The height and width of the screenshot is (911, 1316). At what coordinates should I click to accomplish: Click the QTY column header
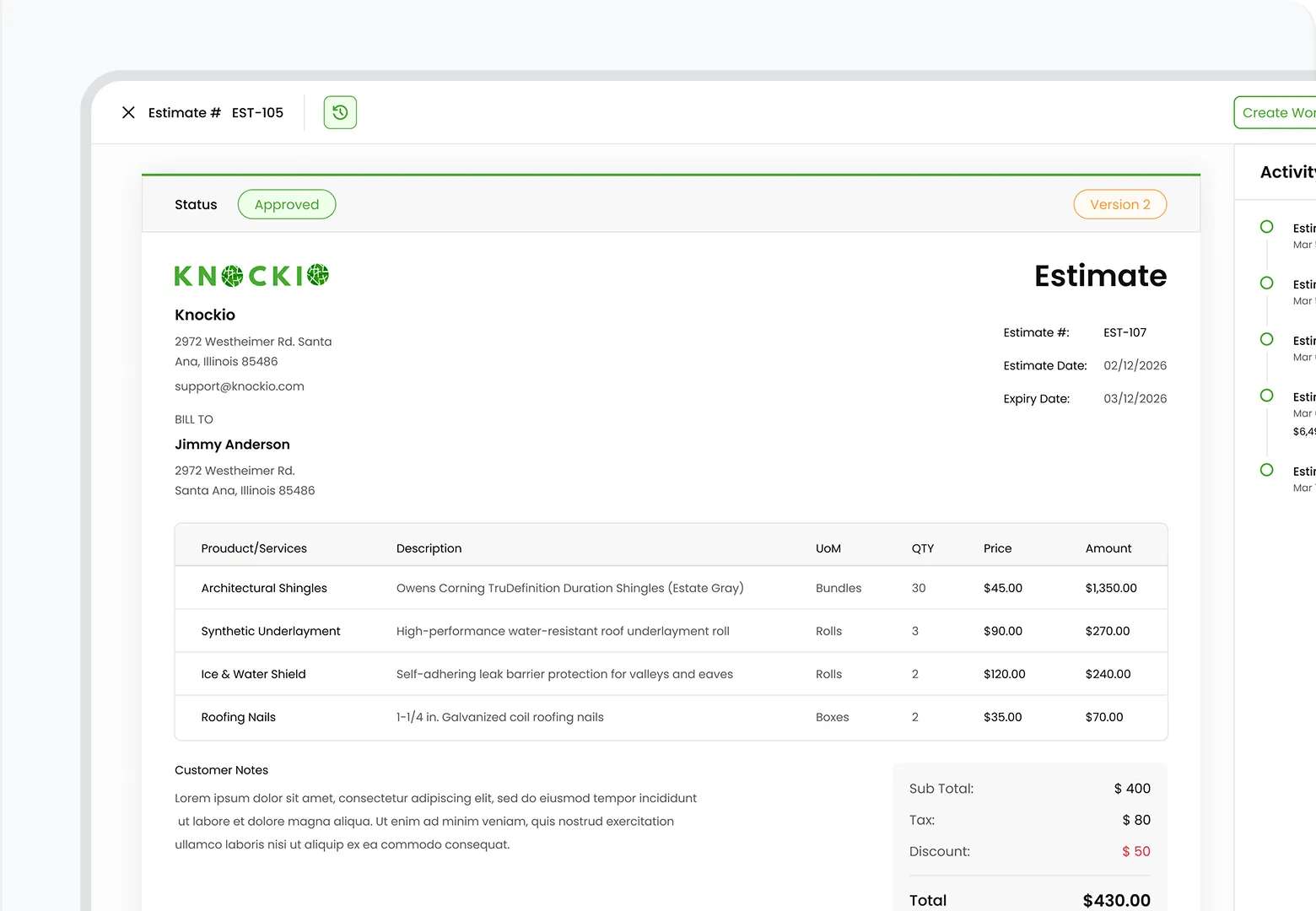[x=923, y=548]
